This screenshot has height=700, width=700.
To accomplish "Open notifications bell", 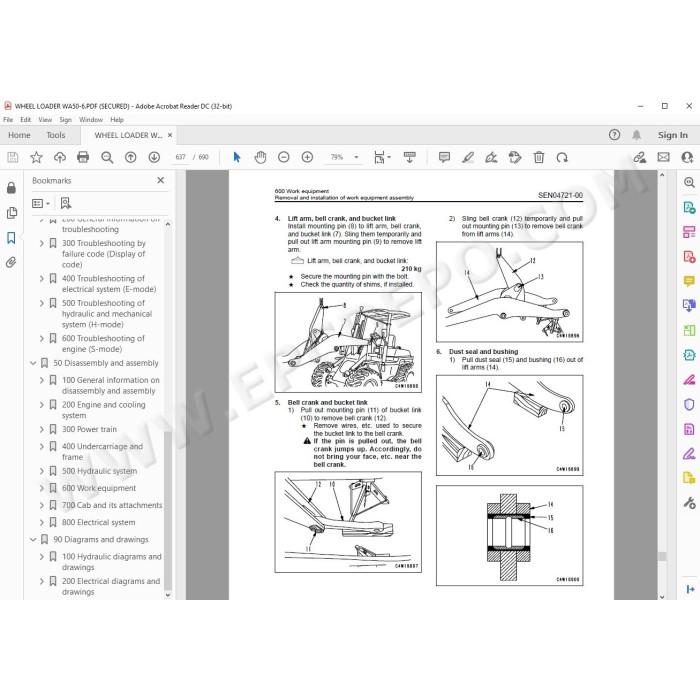I will coord(637,135).
